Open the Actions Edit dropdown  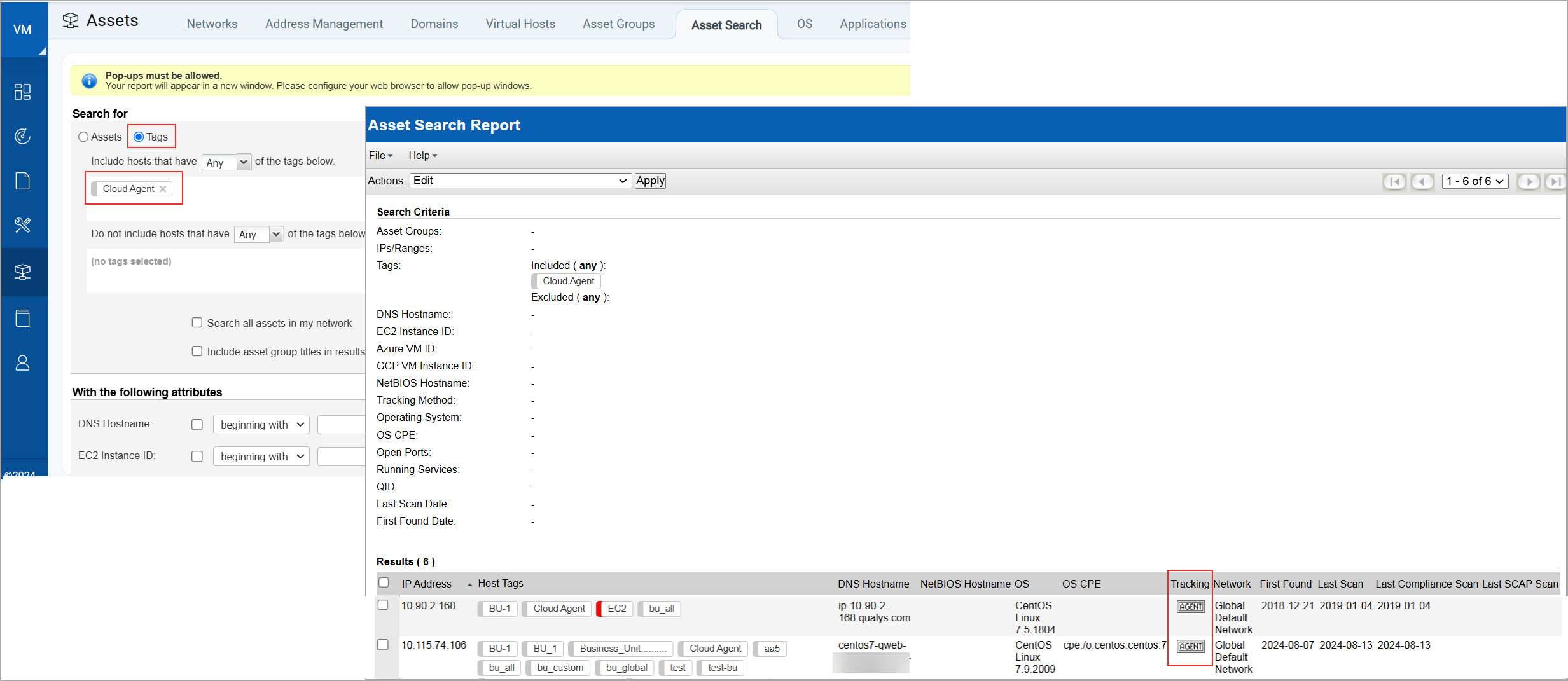520,181
